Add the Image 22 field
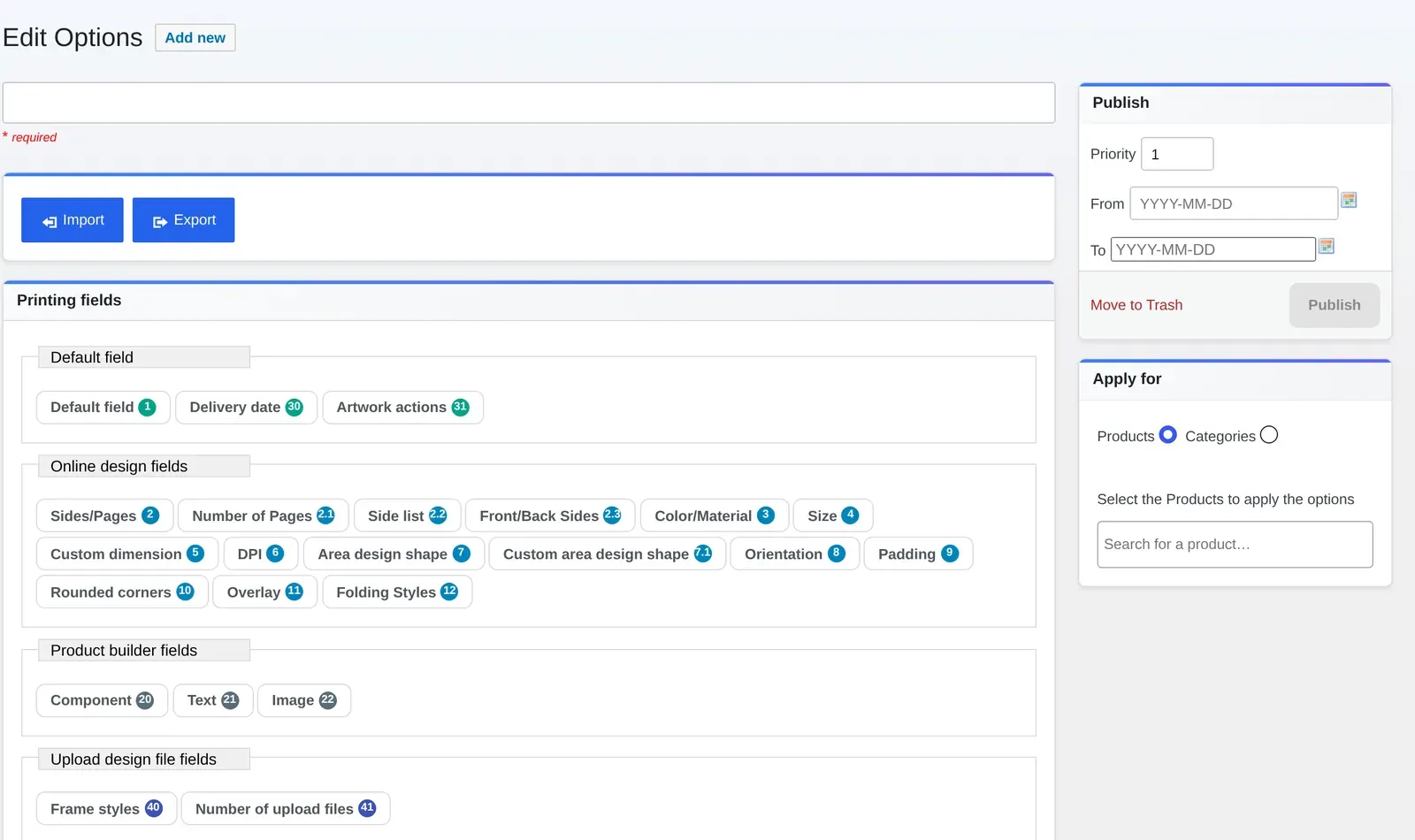1415x840 pixels. click(304, 700)
